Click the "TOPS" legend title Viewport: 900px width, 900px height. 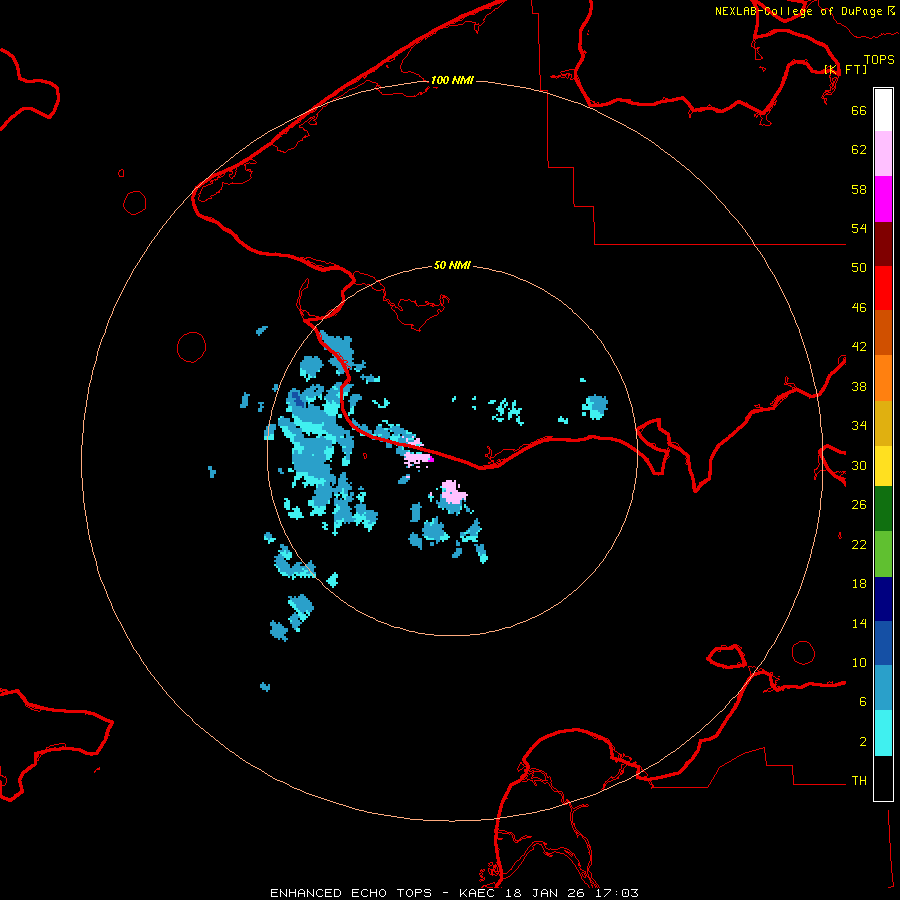coord(879,59)
